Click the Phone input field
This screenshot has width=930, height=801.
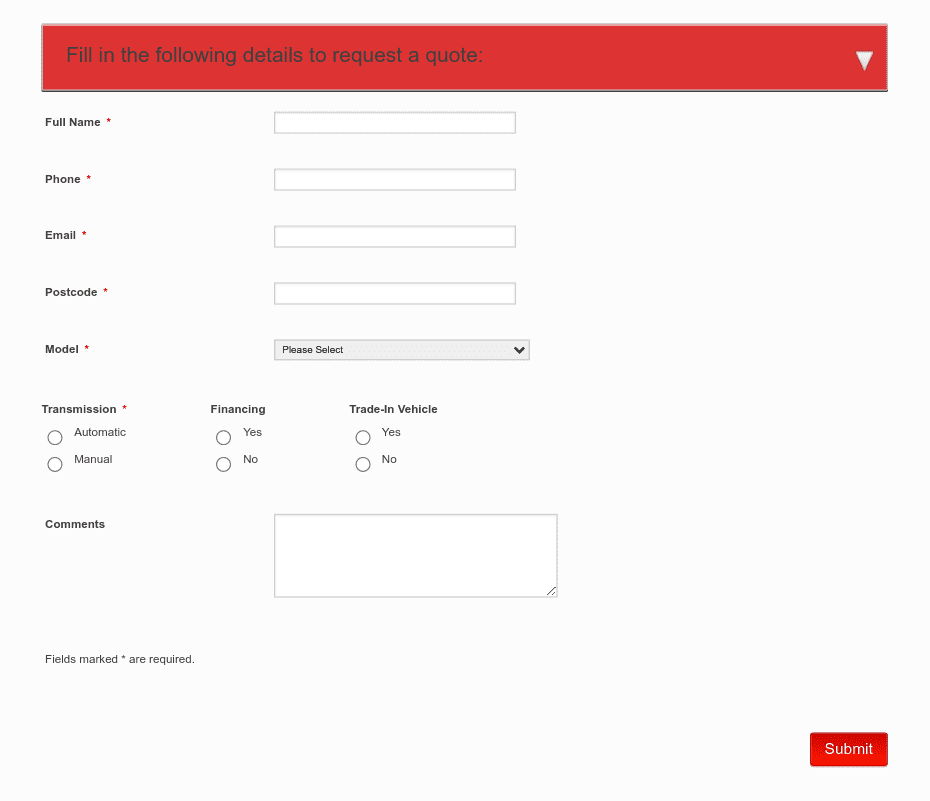click(x=394, y=179)
